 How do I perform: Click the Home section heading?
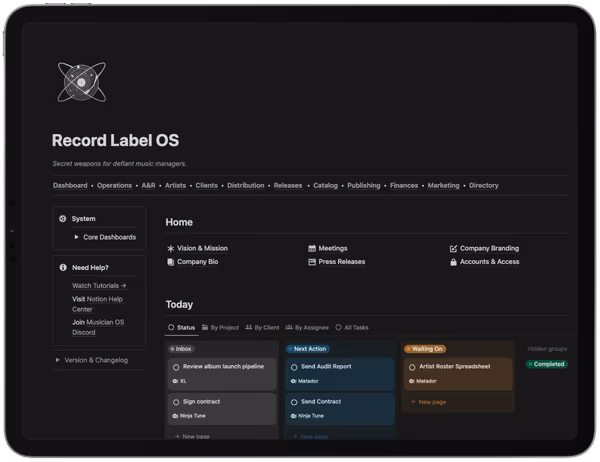(x=179, y=222)
